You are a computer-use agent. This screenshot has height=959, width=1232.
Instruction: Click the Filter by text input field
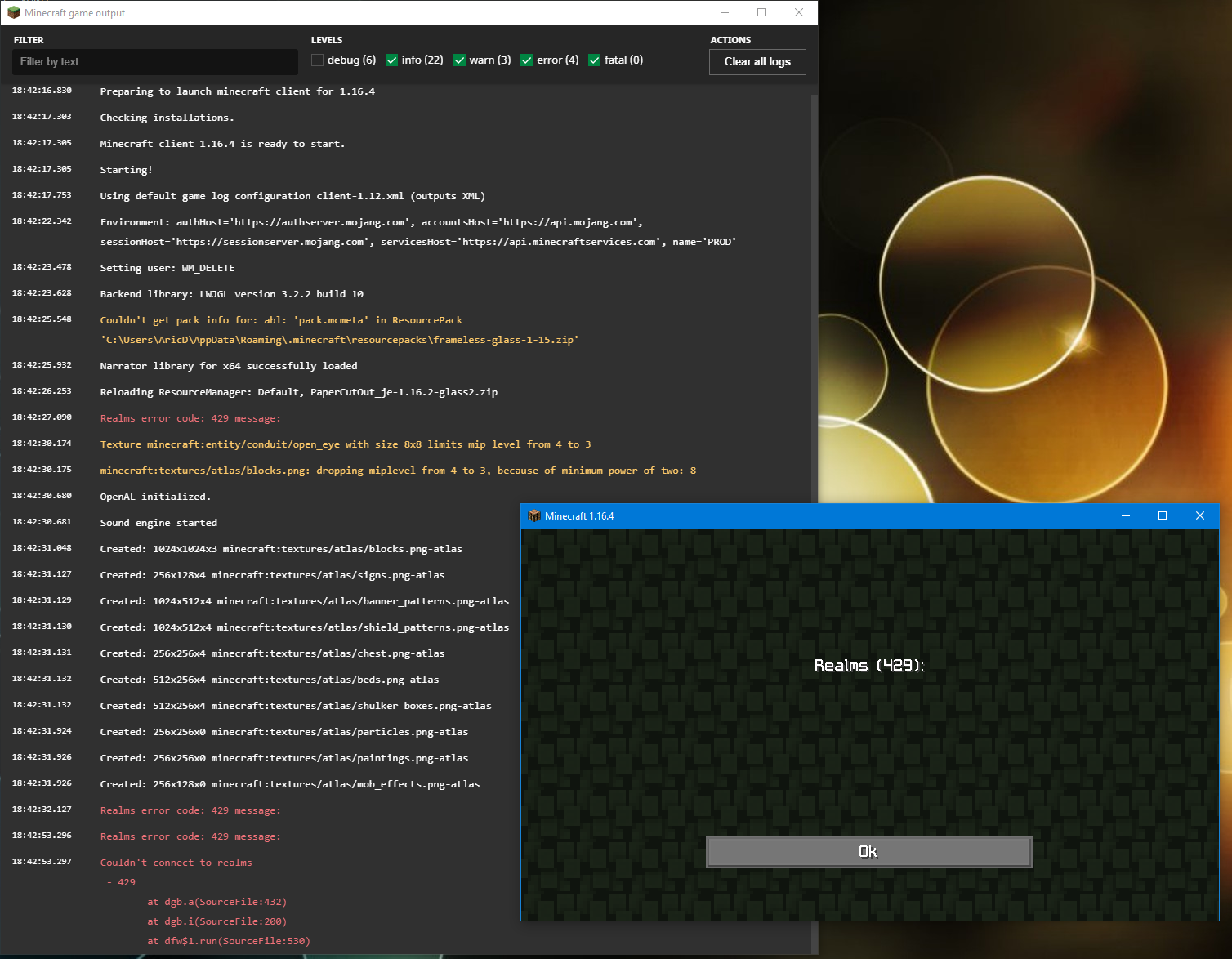154,62
